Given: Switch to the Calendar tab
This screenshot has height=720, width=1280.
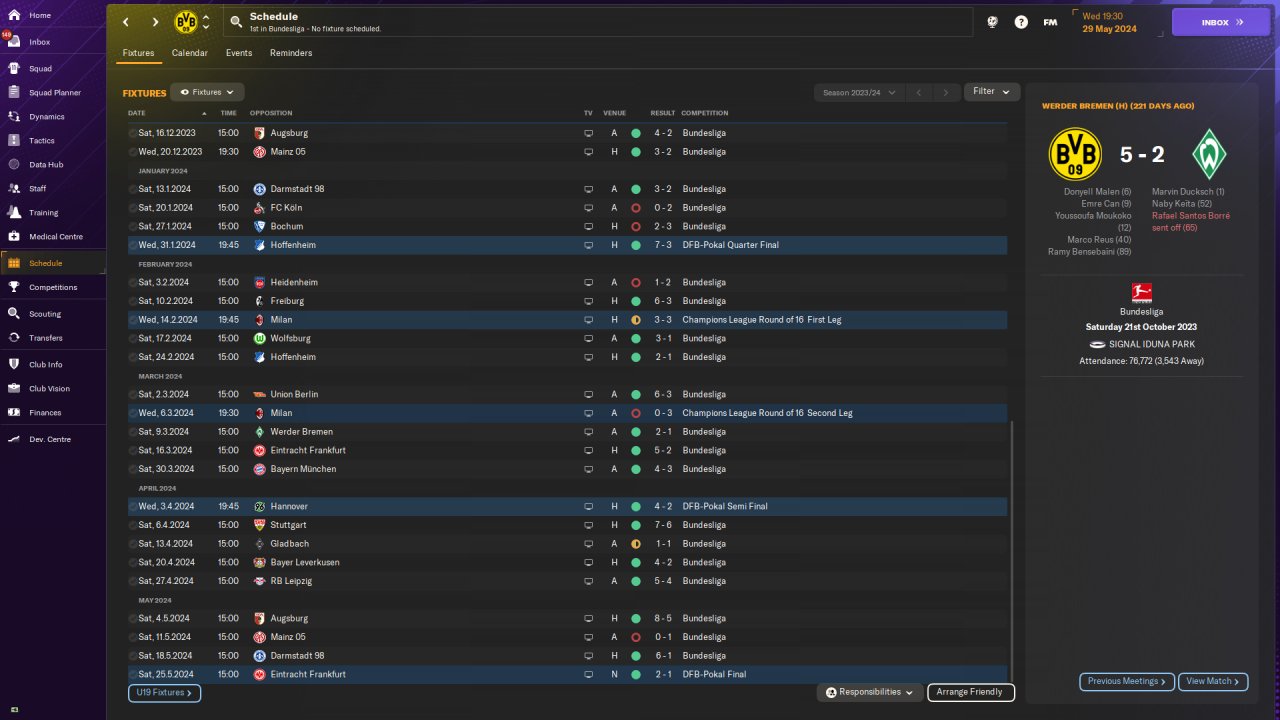Looking at the screenshot, I should click(190, 53).
